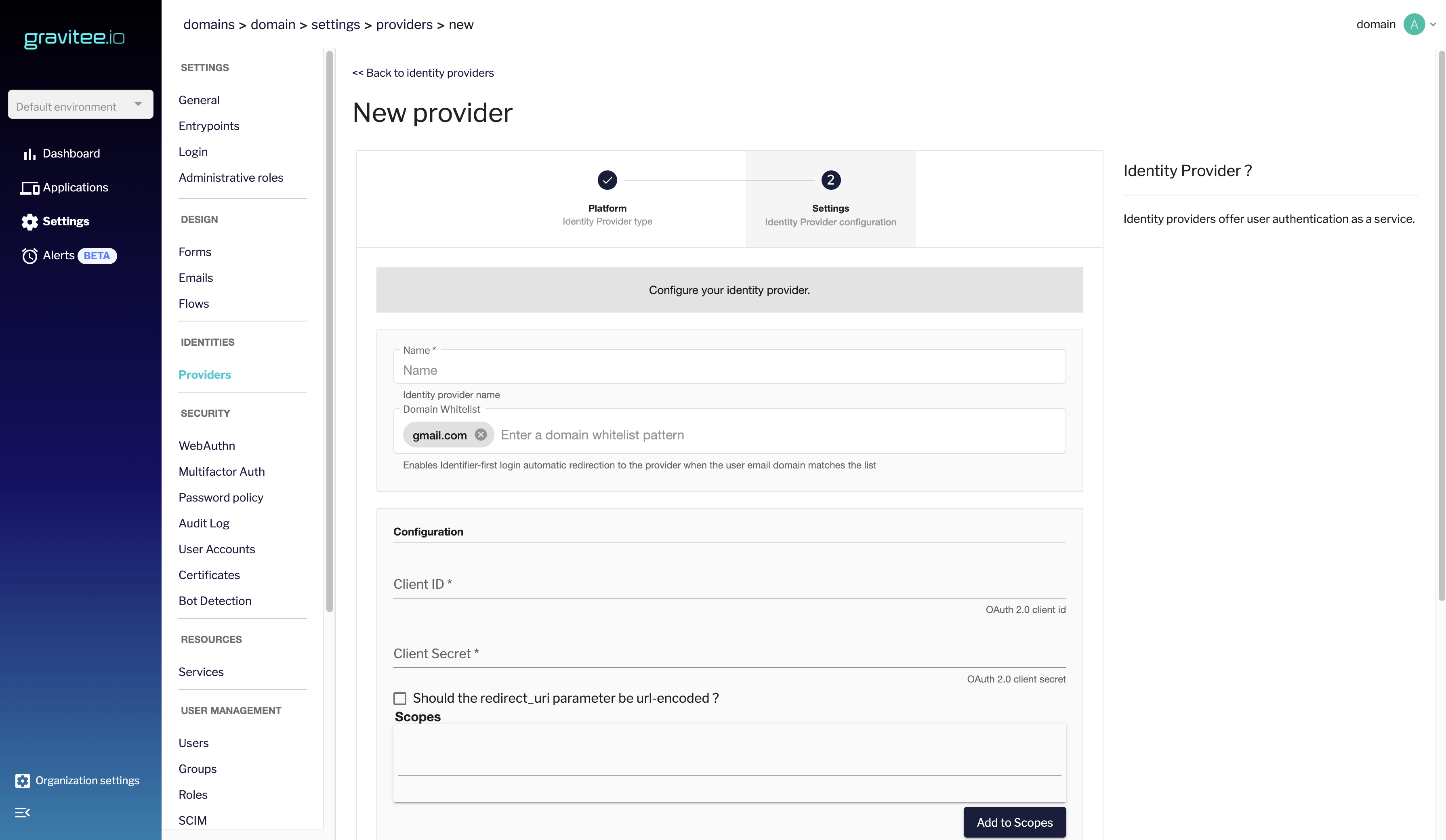Click the Applications devices icon

29,188
